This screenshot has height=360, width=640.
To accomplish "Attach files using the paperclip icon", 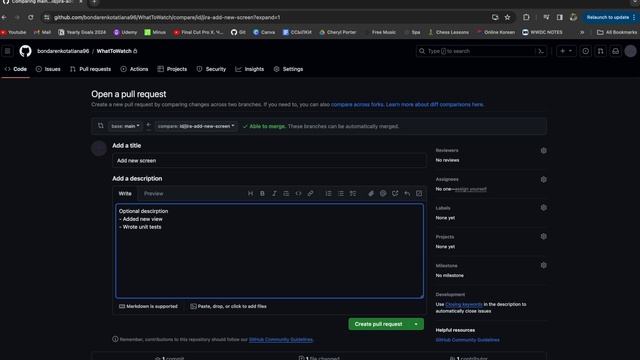I will pos(371,193).
